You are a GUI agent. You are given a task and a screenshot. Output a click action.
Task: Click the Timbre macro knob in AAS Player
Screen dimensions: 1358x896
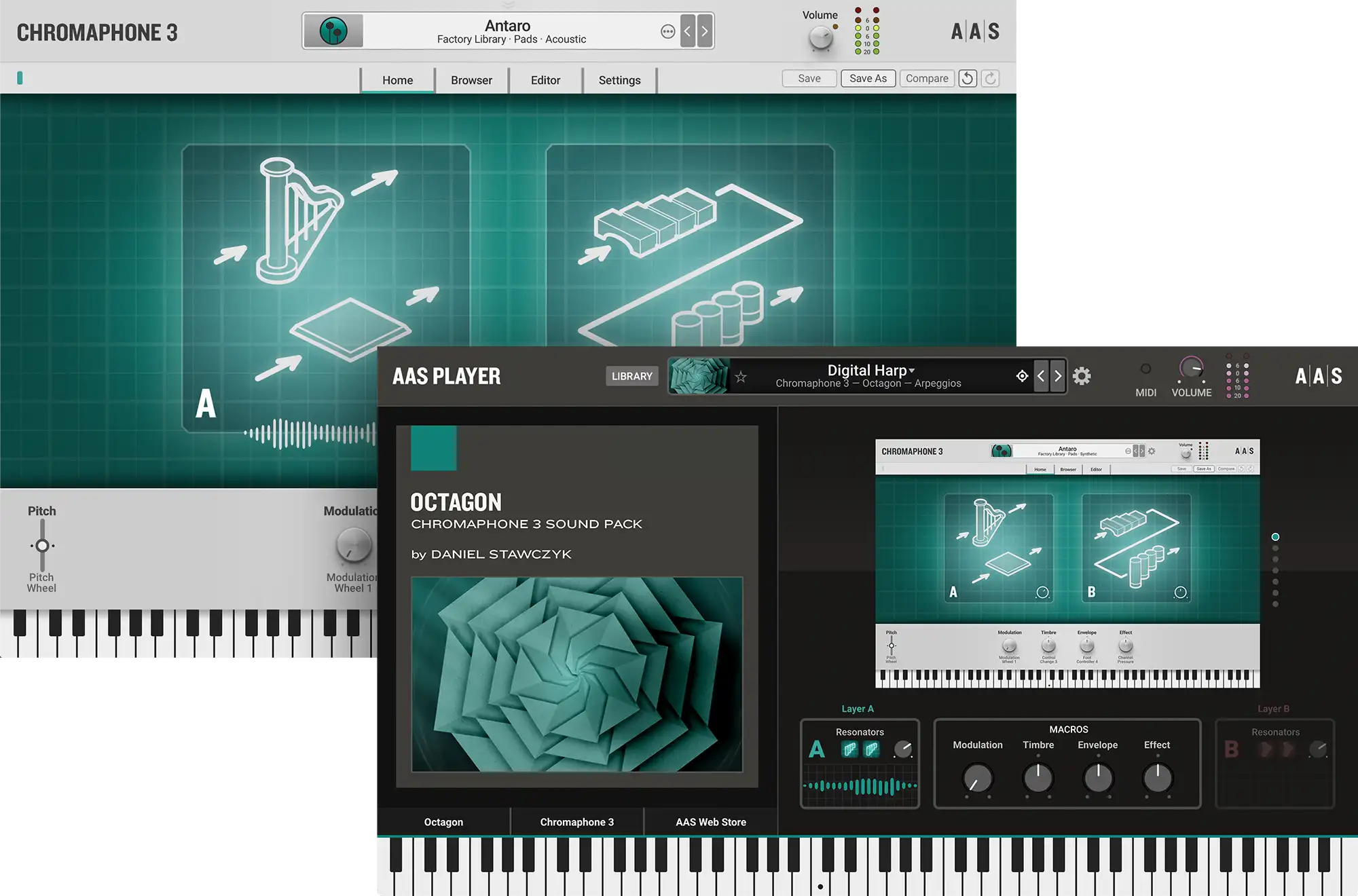pyautogui.click(x=1038, y=777)
